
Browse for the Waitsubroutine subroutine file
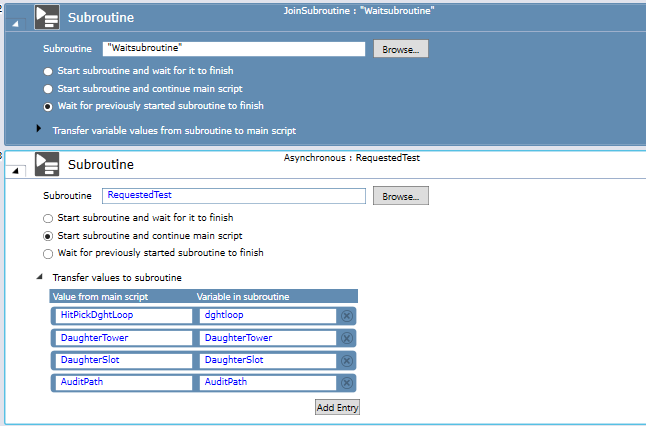401,48
